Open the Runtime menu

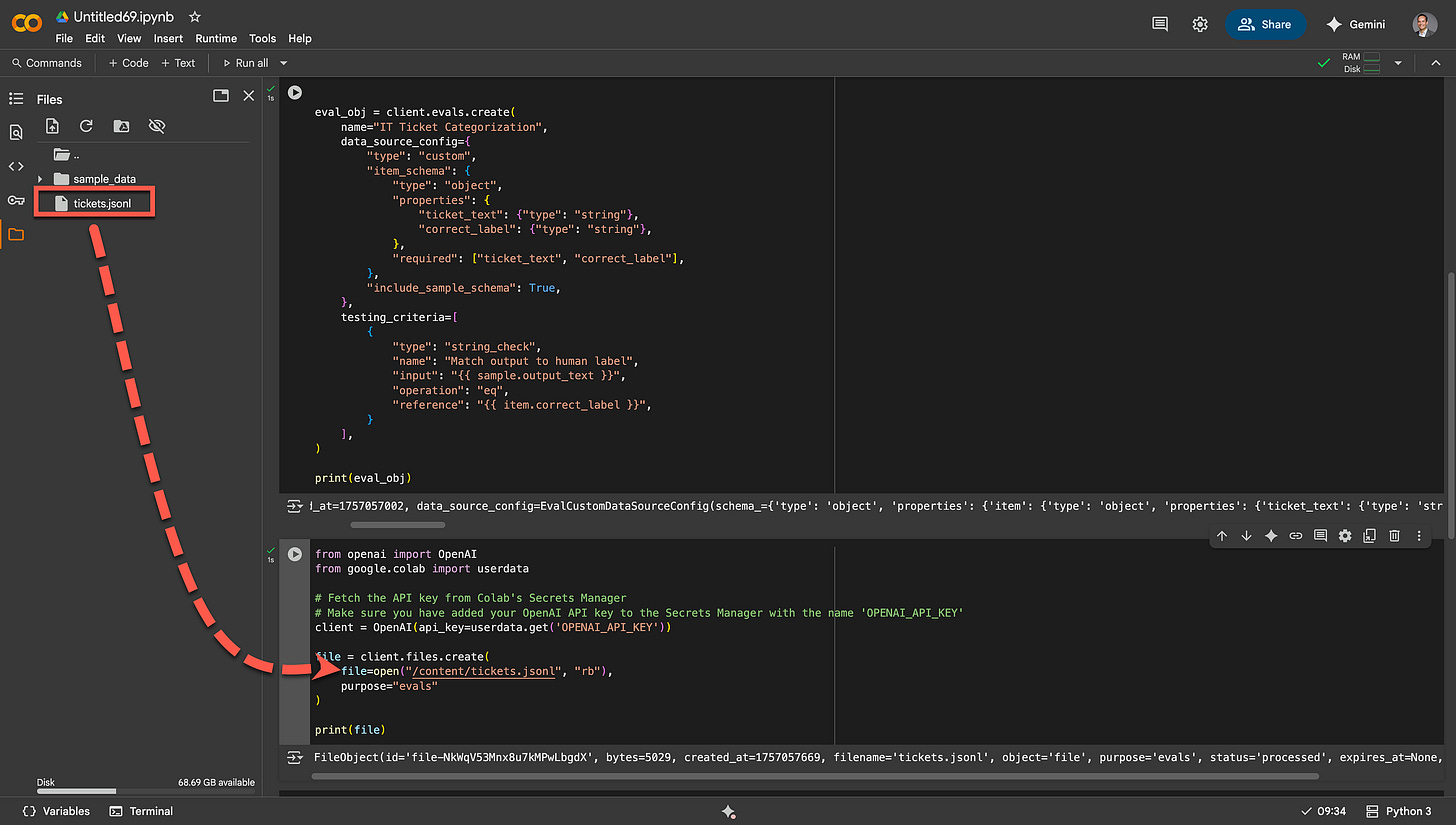(216, 38)
